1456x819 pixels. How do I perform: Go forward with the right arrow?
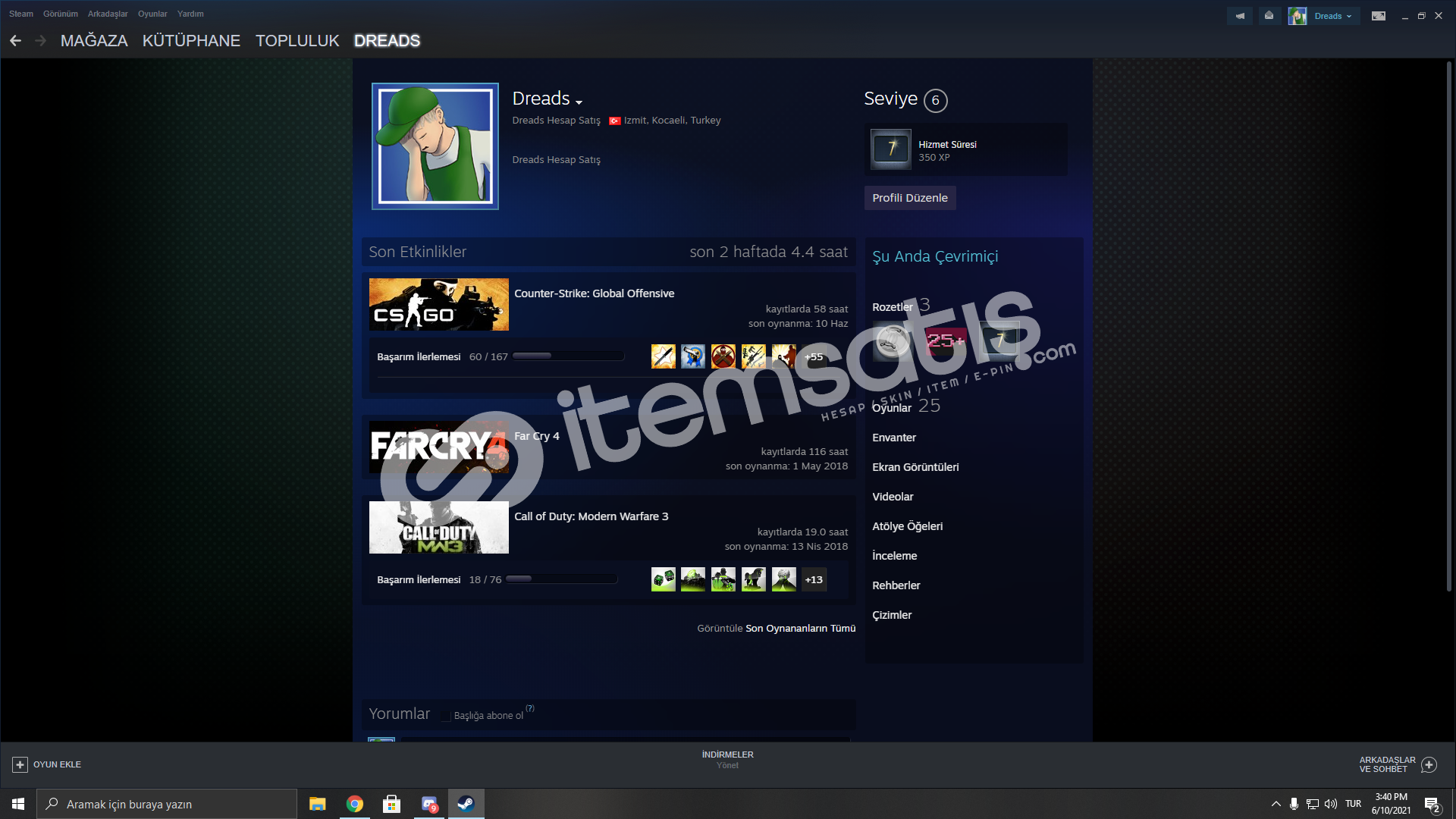point(41,41)
